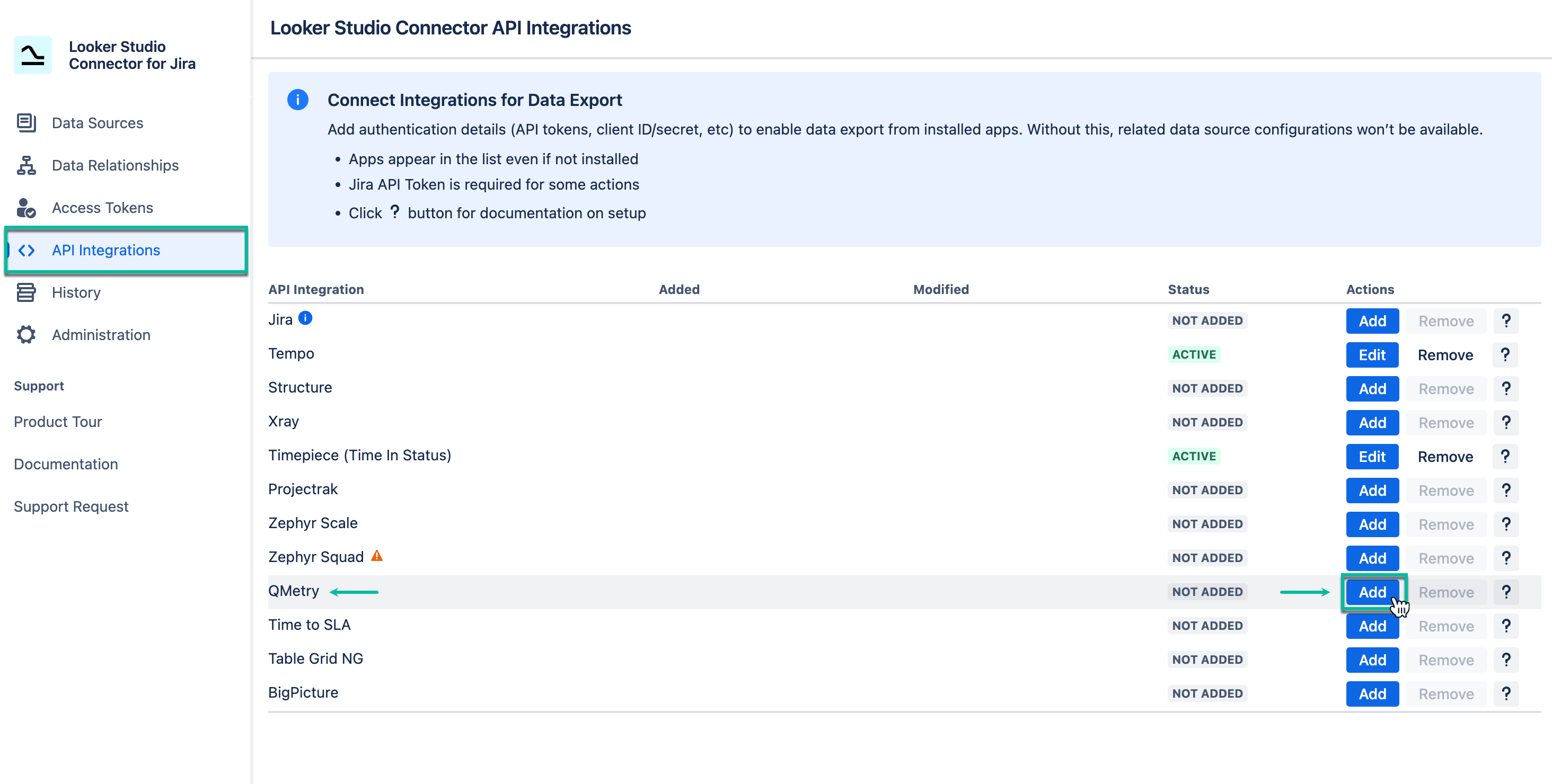1552x784 pixels.
Task: Click the info icon next to Jira
Action: [x=305, y=318]
